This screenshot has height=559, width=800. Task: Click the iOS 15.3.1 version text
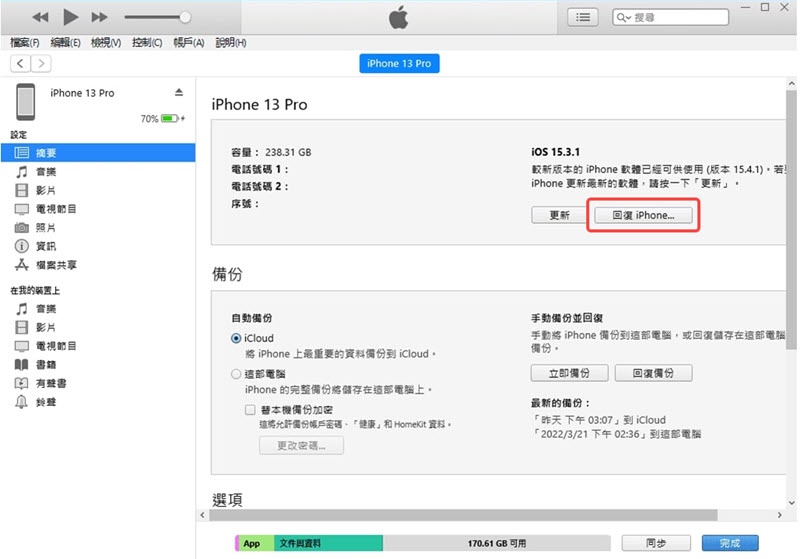pyautogui.click(x=555, y=152)
